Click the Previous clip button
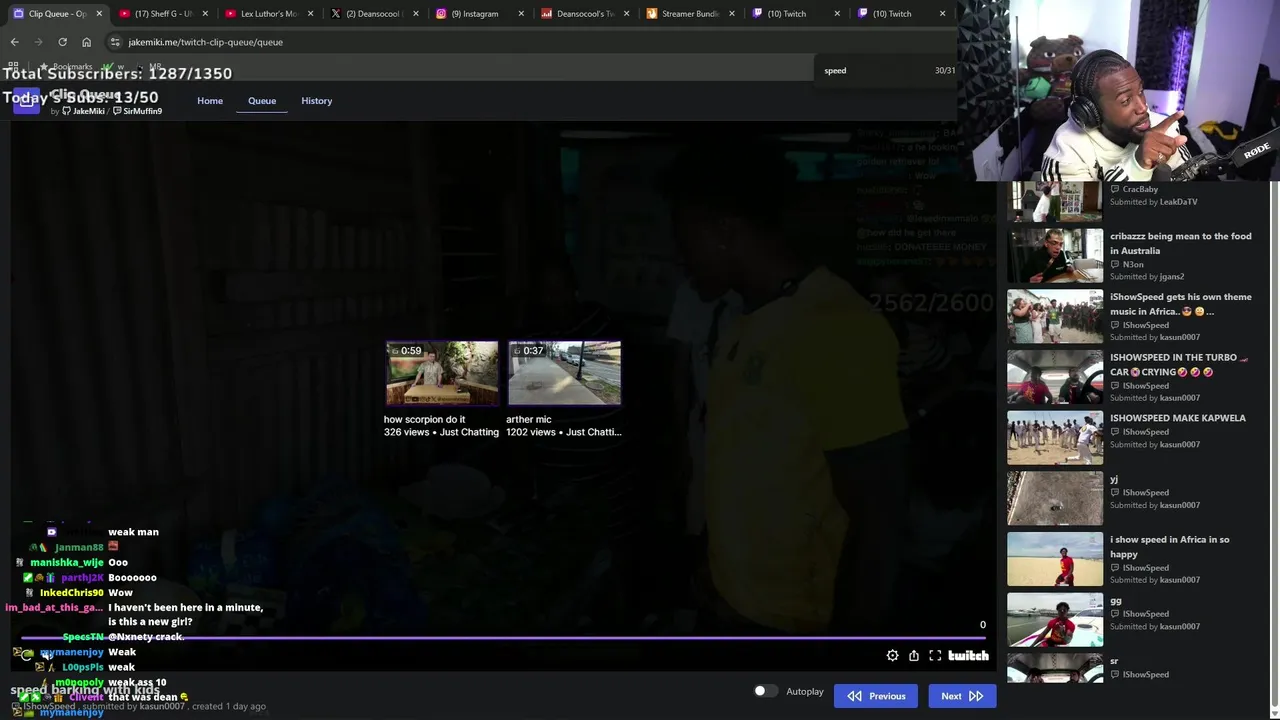This screenshot has width=1280, height=720. point(876,696)
